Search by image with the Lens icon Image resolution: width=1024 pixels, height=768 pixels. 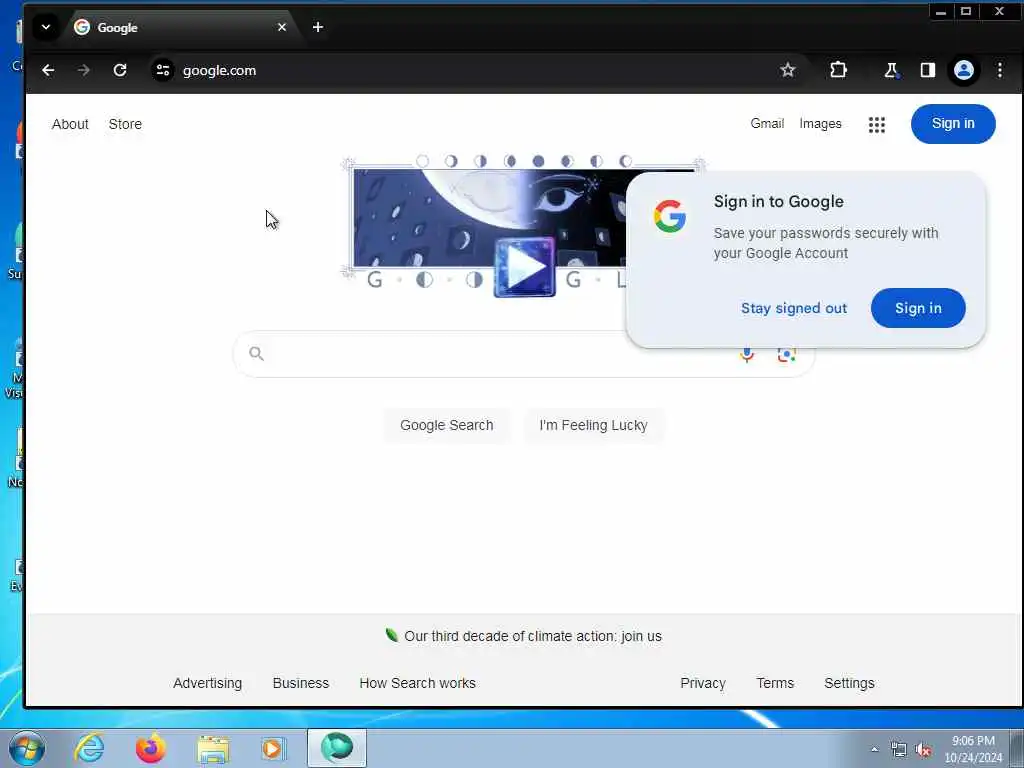(x=786, y=355)
